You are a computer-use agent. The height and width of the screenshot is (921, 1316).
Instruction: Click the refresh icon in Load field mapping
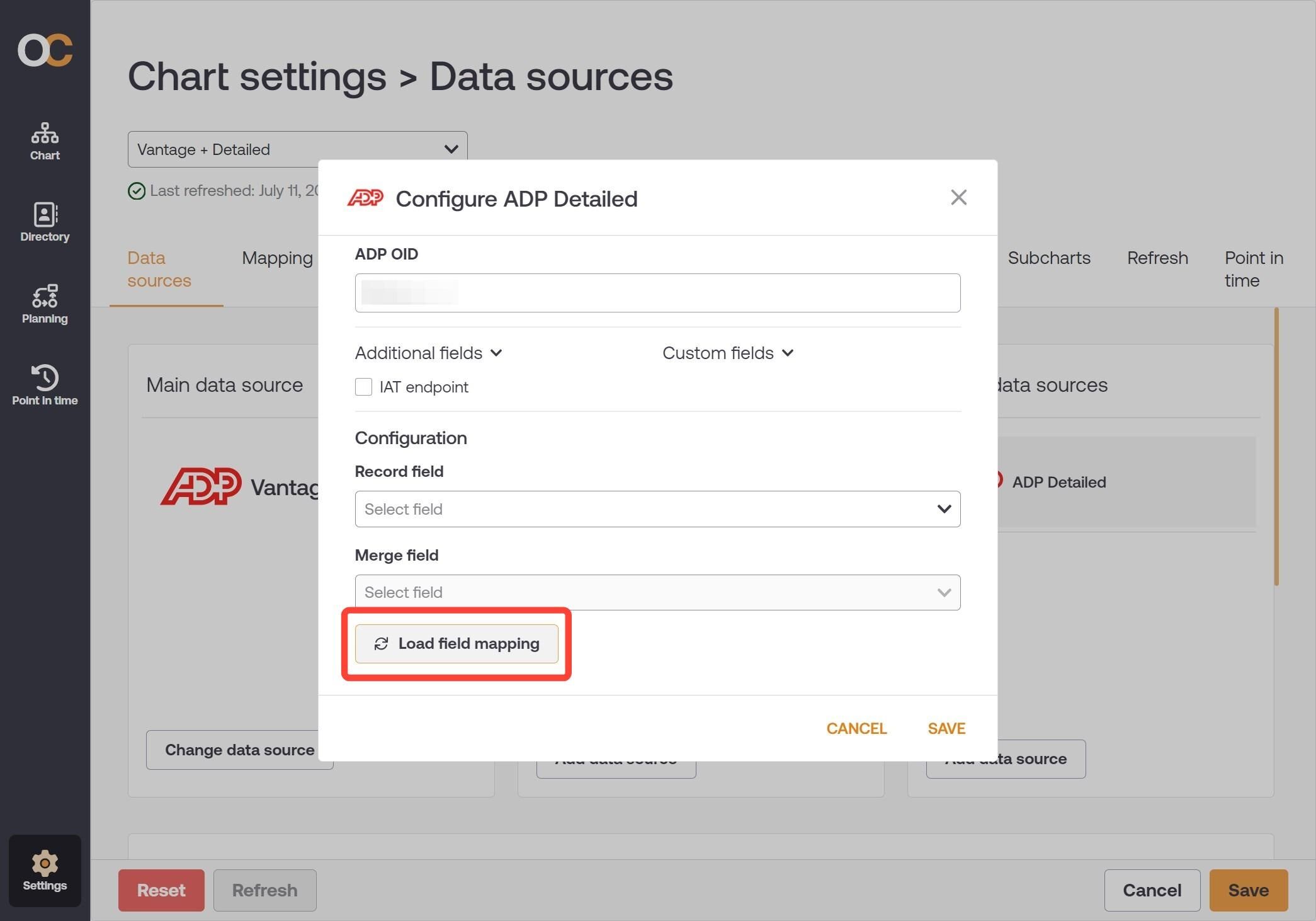(x=381, y=644)
